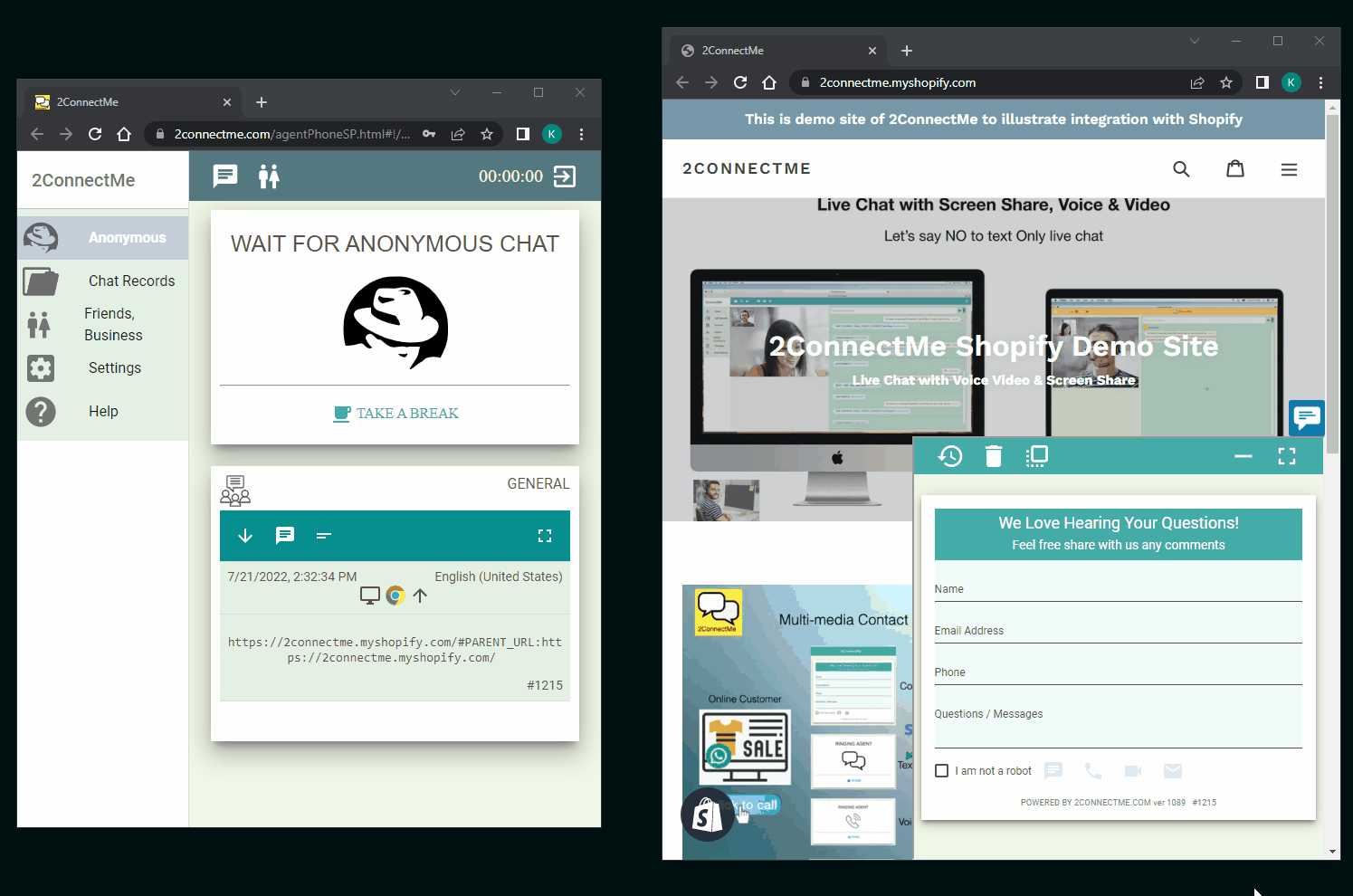The image size is (1353, 896).
Task: Check I am not a robot
Action: pos(941,771)
